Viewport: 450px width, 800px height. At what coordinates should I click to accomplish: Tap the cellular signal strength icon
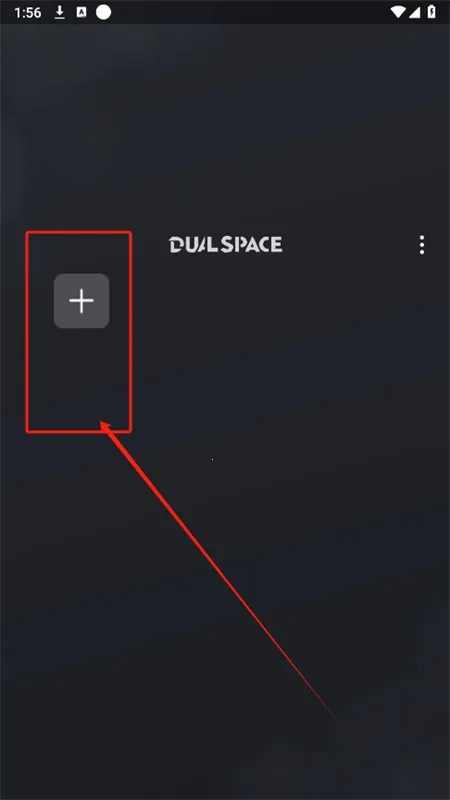click(414, 12)
